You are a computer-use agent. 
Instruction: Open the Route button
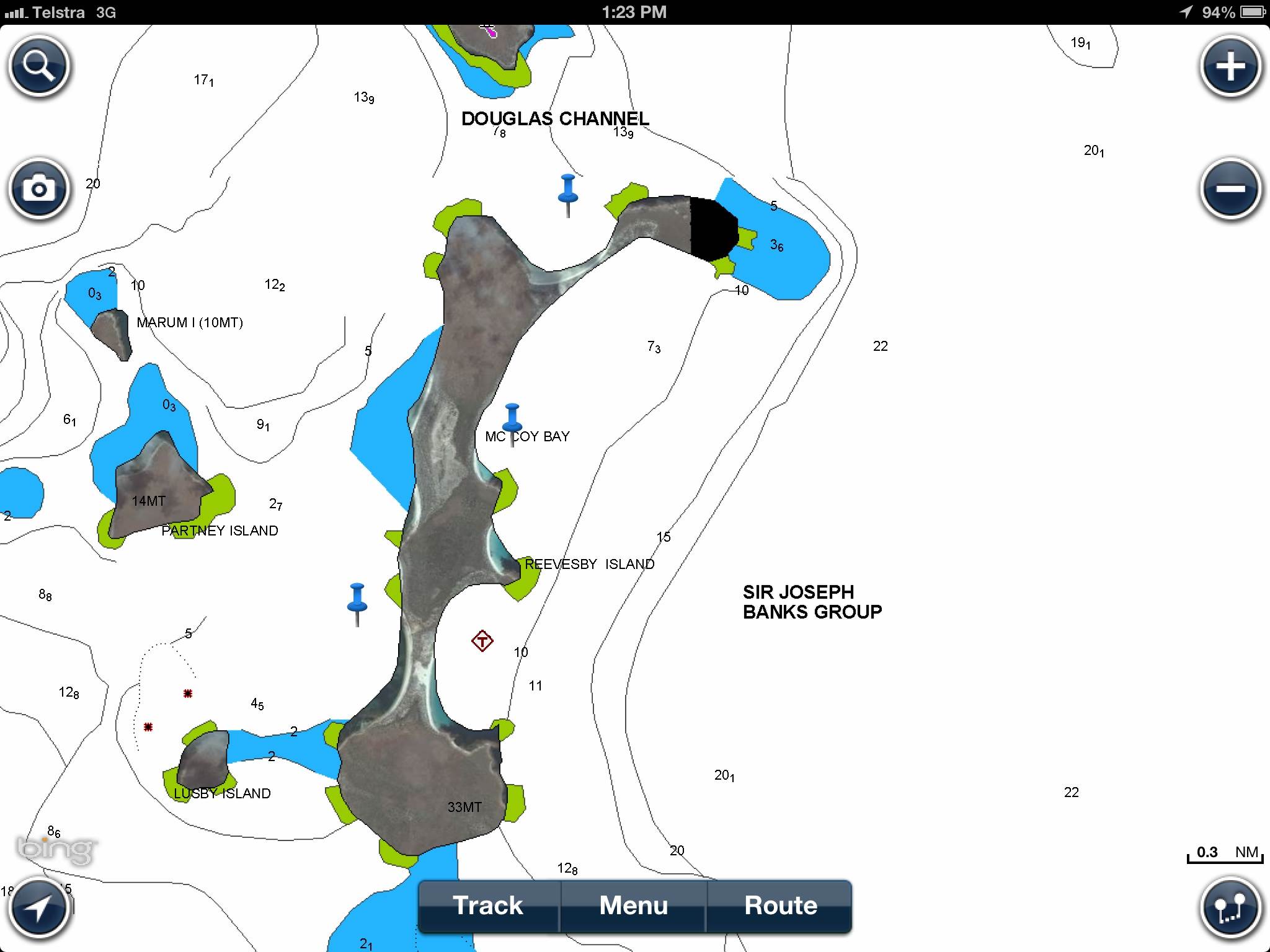click(x=780, y=906)
